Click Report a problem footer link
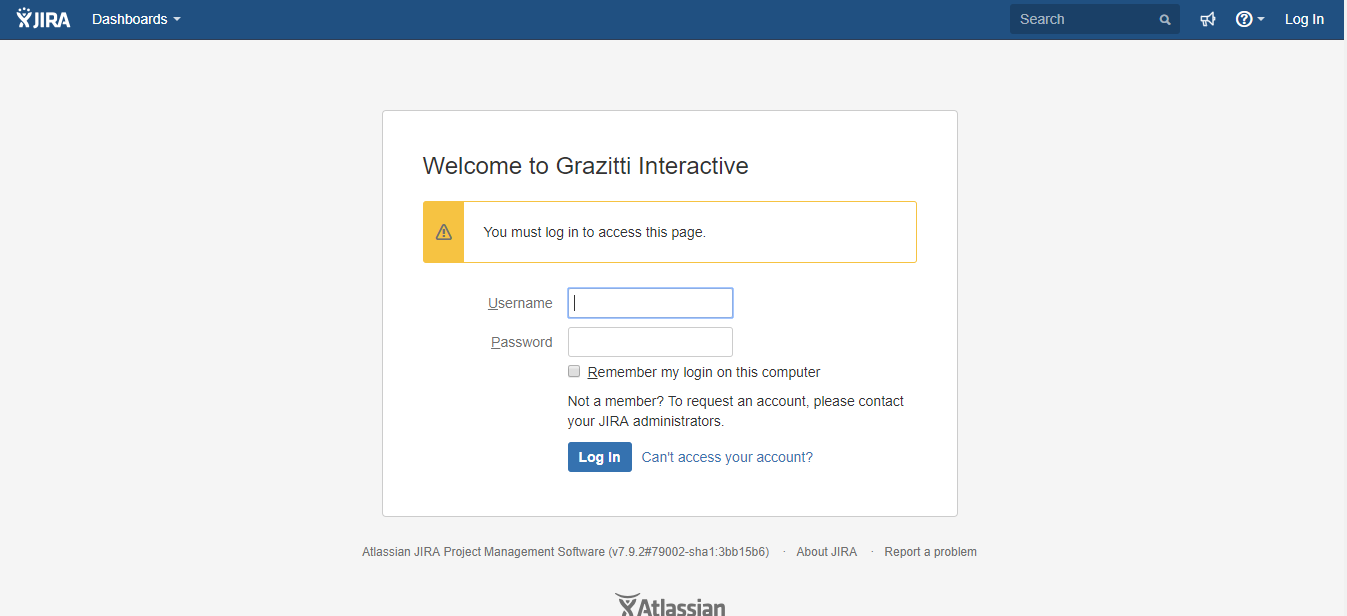 coord(930,552)
